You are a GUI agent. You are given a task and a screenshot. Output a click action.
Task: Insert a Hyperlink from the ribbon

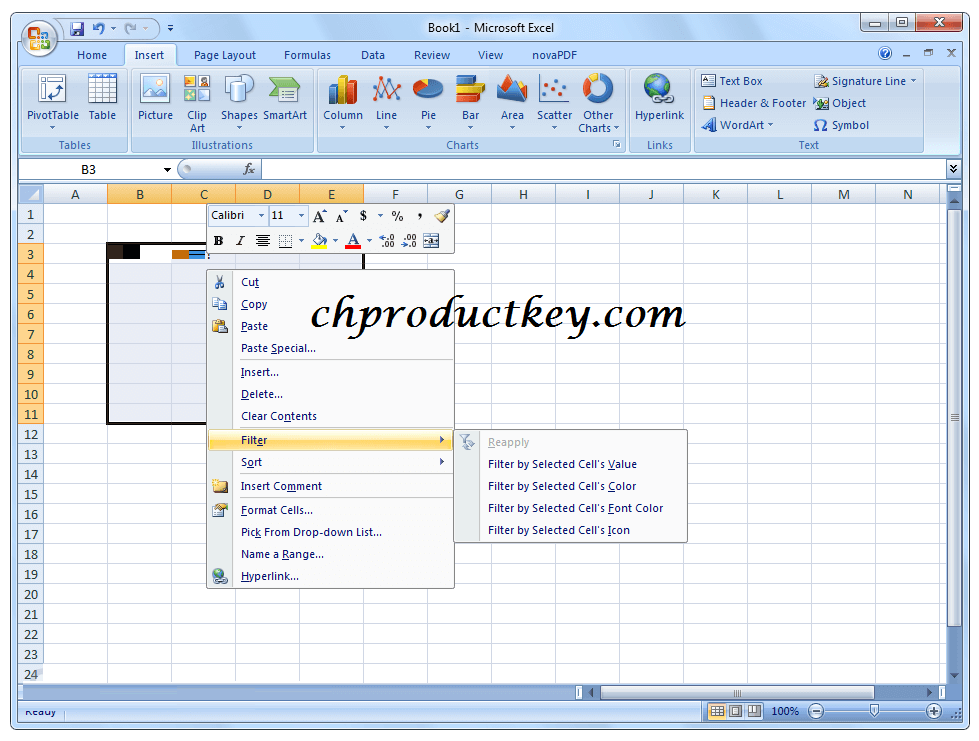point(659,98)
